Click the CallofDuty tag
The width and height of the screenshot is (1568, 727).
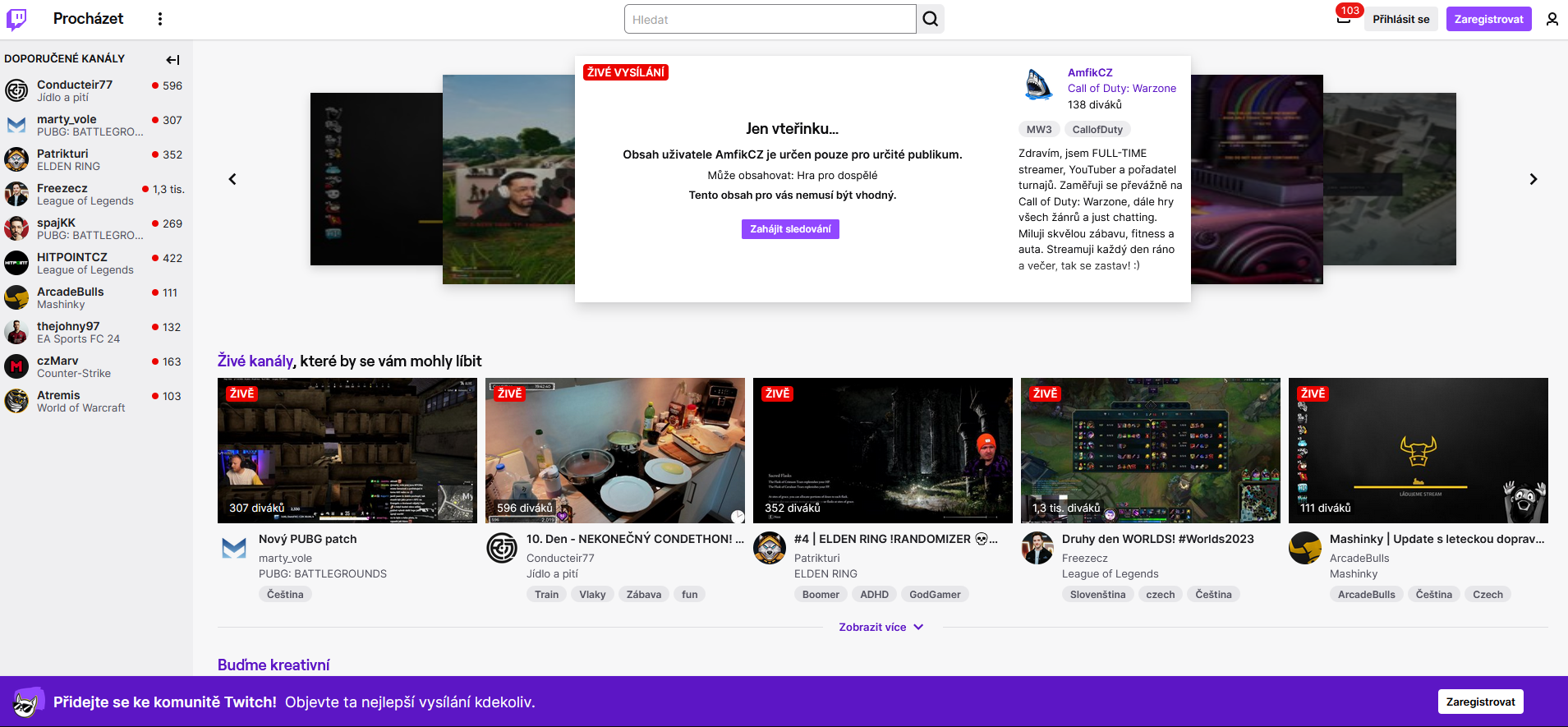(x=1097, y=129)
